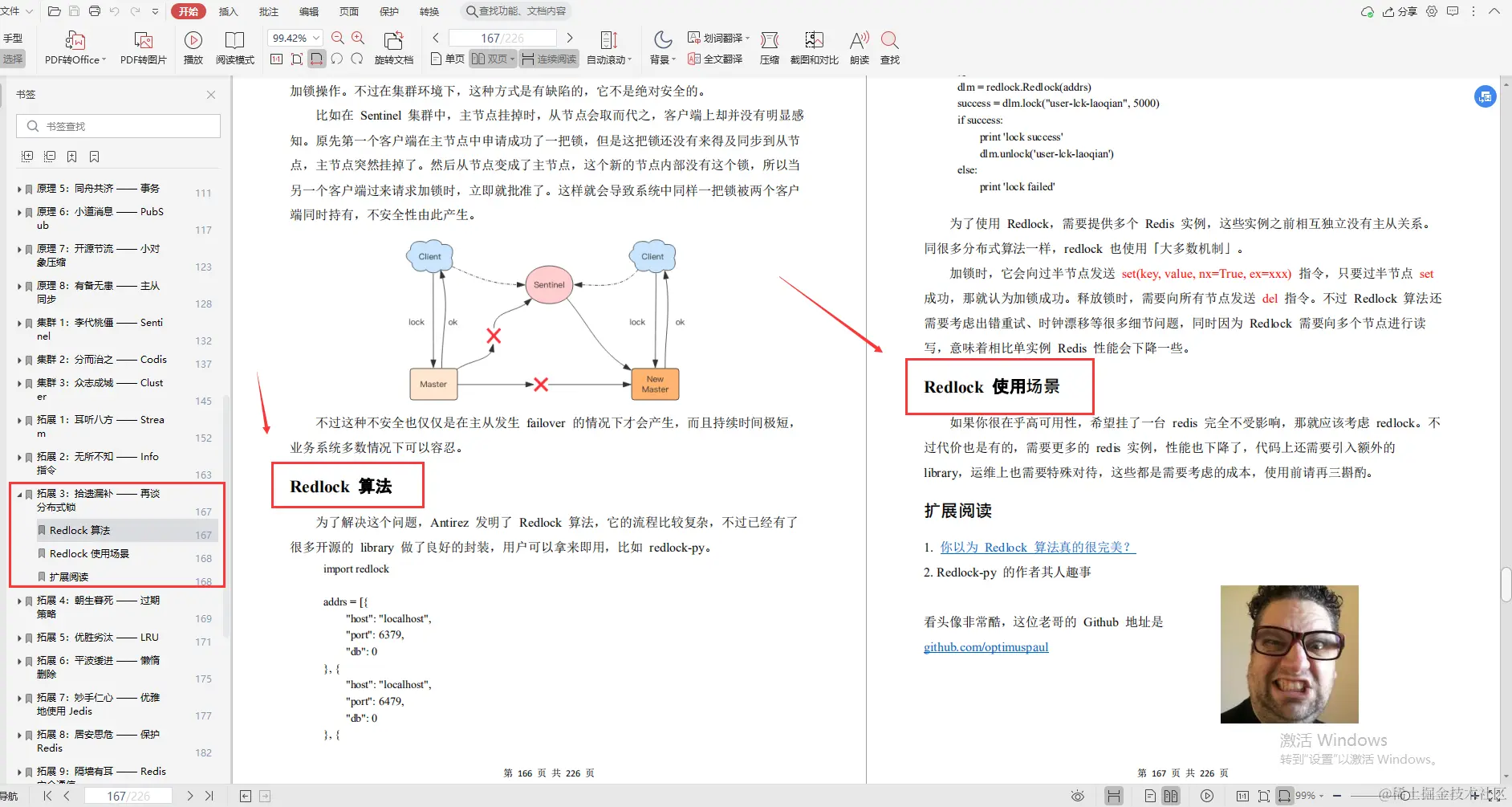Collapse the 拓展 3: 拾遗漏补 bookmark group
The image size is (1512, 807).
(x=20, y=495)
